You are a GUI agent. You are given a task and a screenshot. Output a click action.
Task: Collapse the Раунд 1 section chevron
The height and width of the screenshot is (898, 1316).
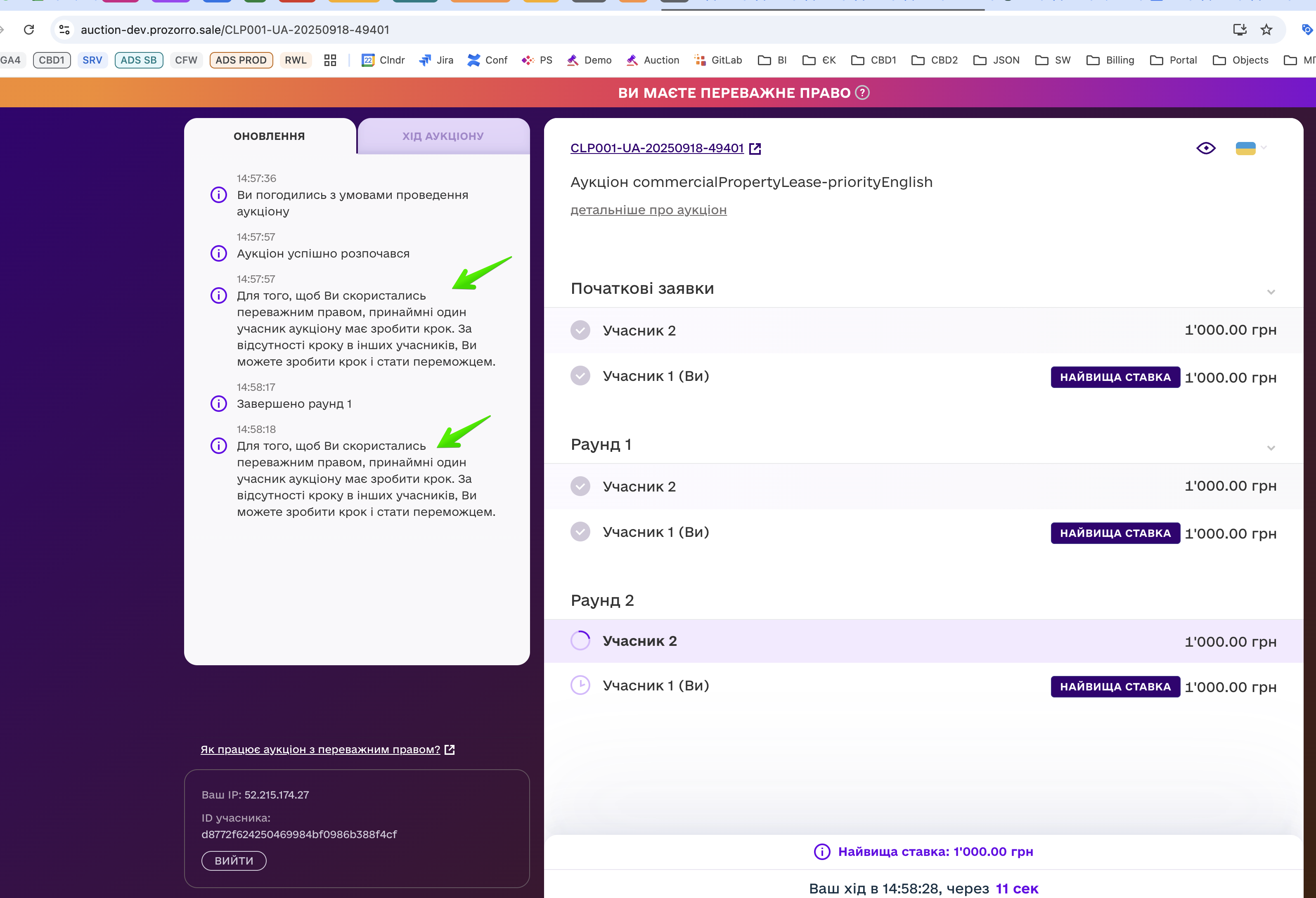click(1271, 448)
